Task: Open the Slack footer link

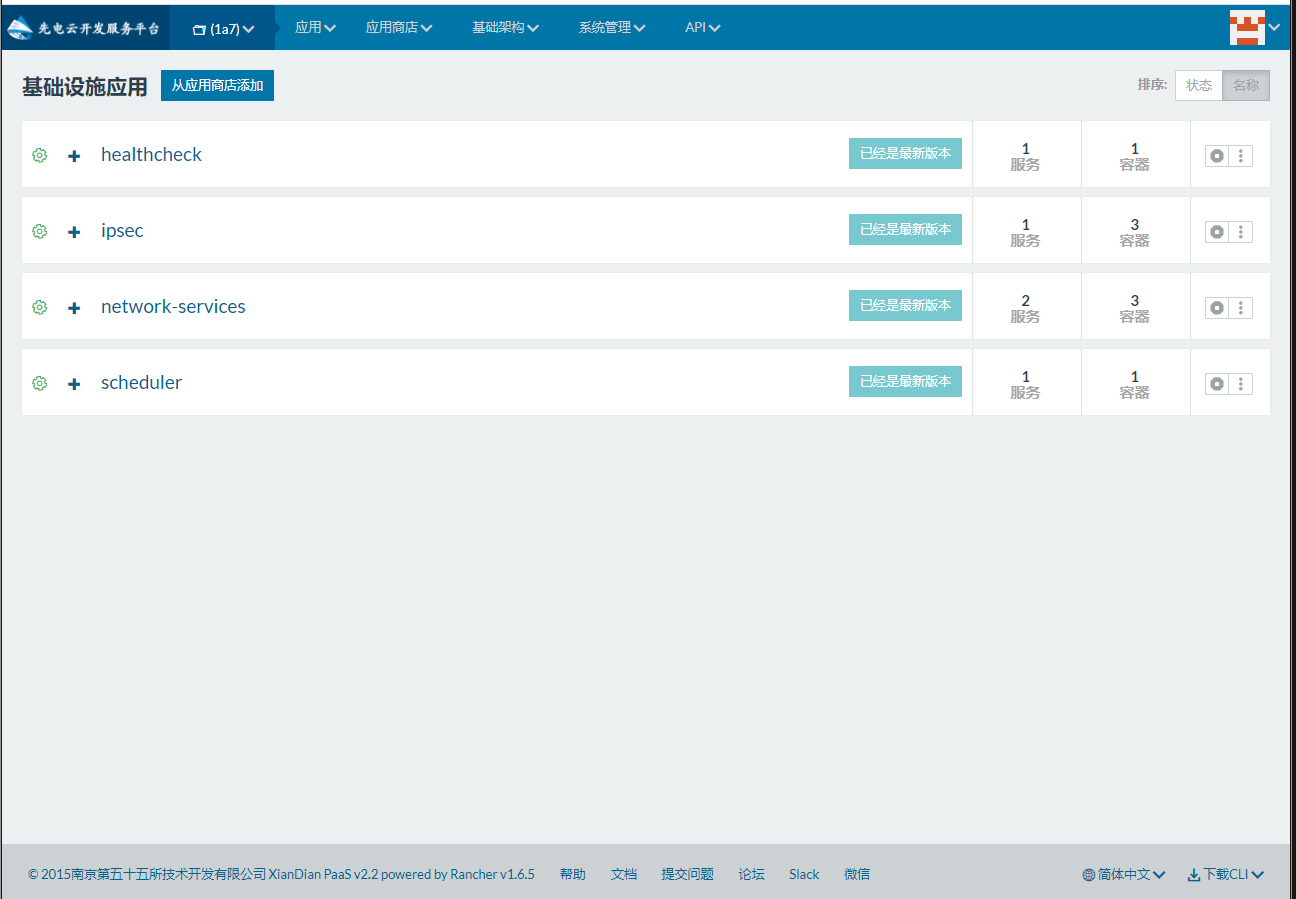Action: point(804,874)
